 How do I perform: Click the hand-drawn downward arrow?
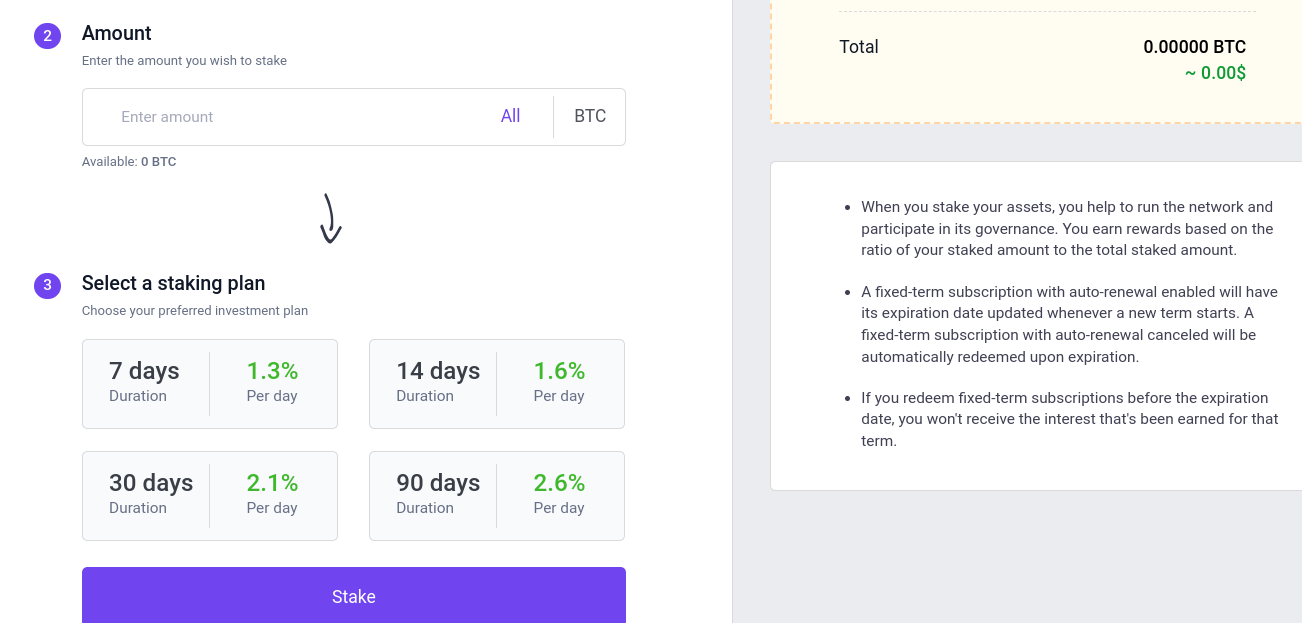[x=330, y=218]
